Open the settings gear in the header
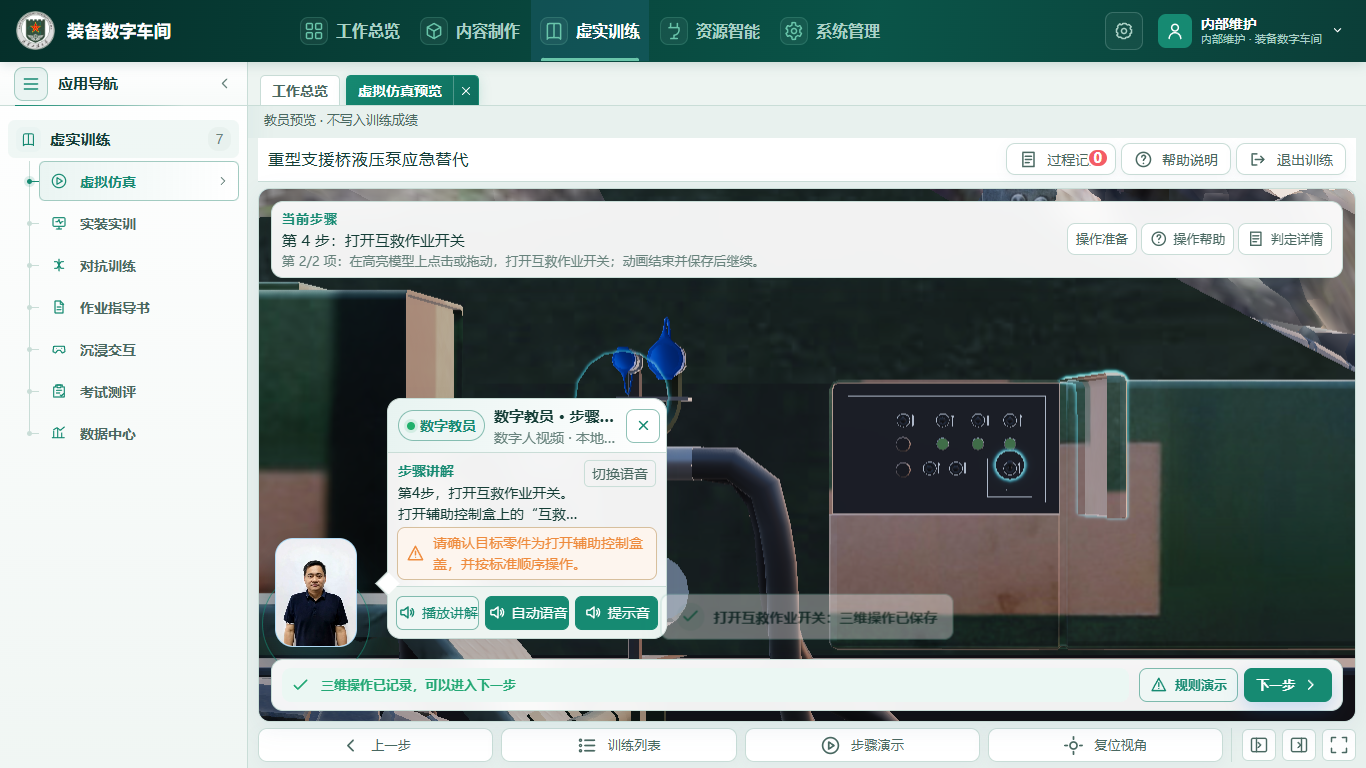Screen dimensions: 1366x768 [1123, 31]
